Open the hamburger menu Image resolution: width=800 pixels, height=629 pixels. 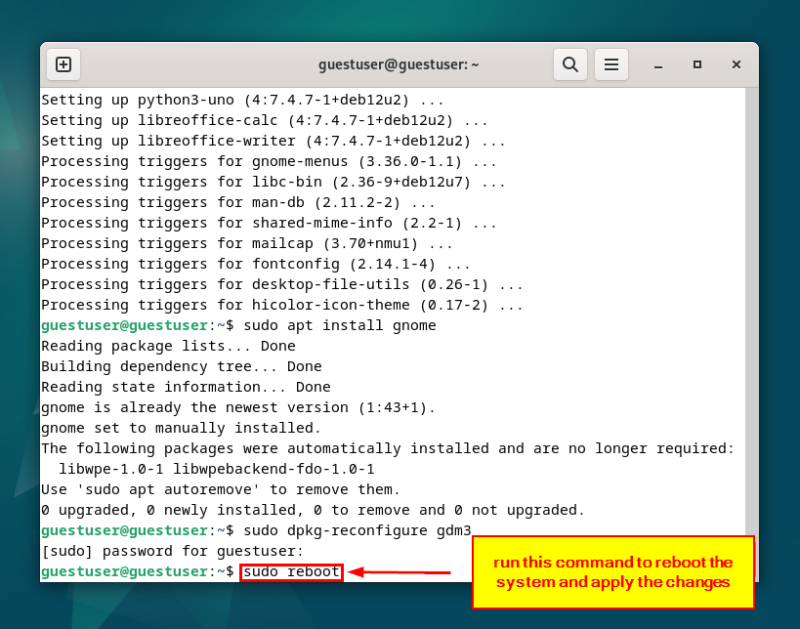pyautogui.click(x=611, y=64)
